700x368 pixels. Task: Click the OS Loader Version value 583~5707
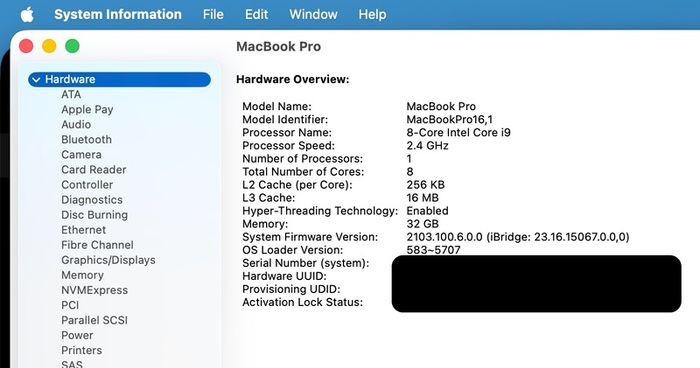[x=433, y=250]
